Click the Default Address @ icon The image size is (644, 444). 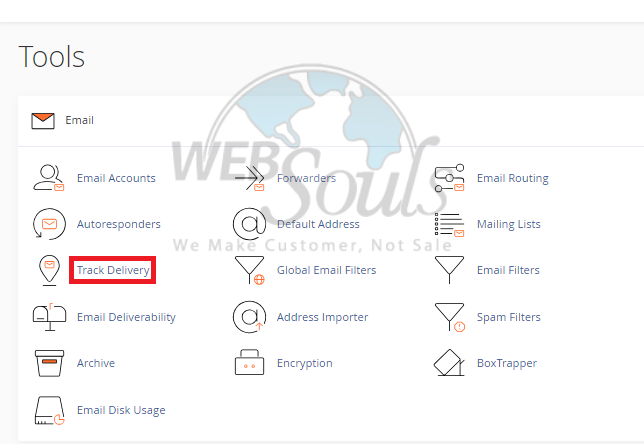[249, 224]
